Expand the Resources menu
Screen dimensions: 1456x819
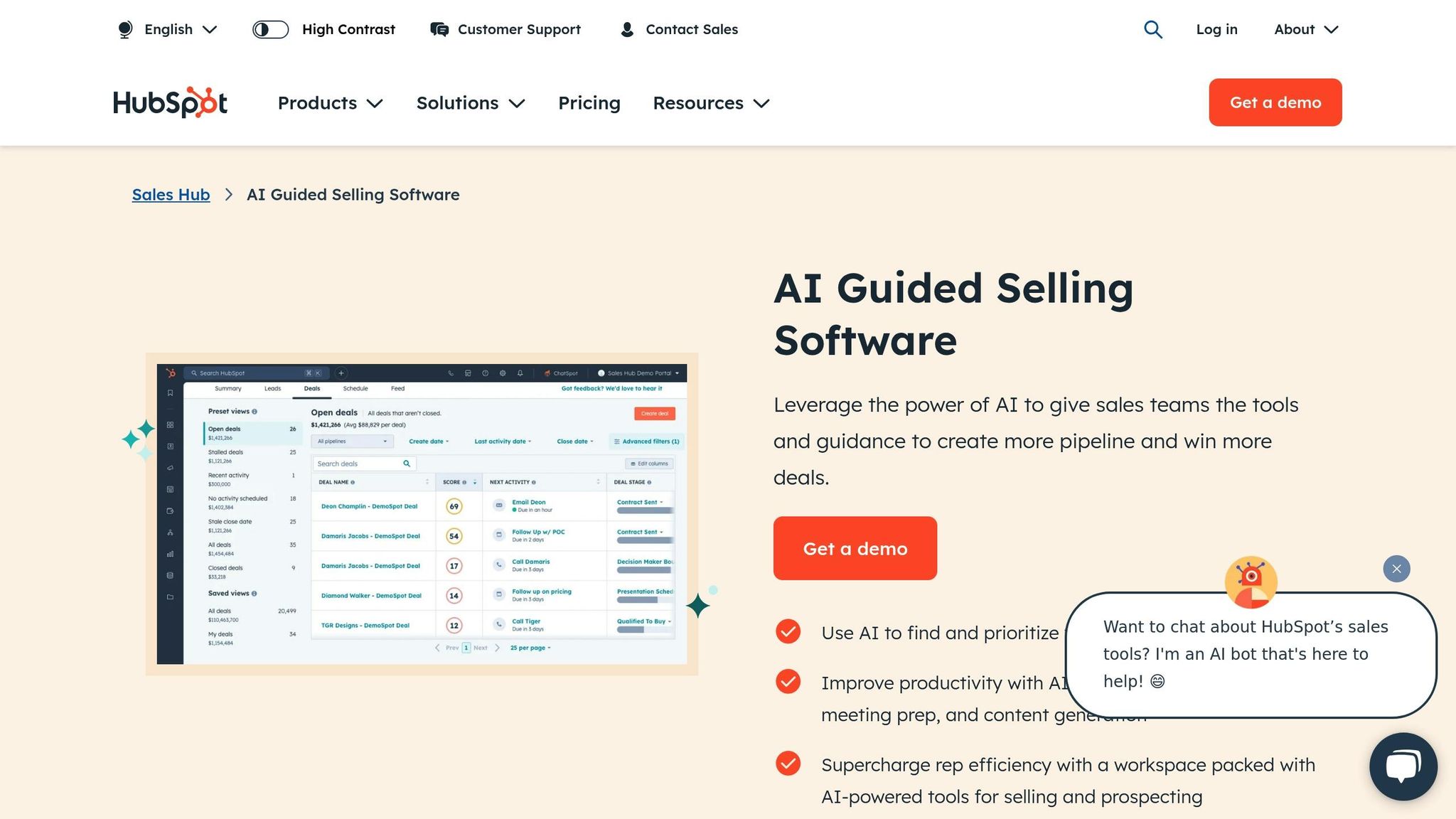(711, 103)
